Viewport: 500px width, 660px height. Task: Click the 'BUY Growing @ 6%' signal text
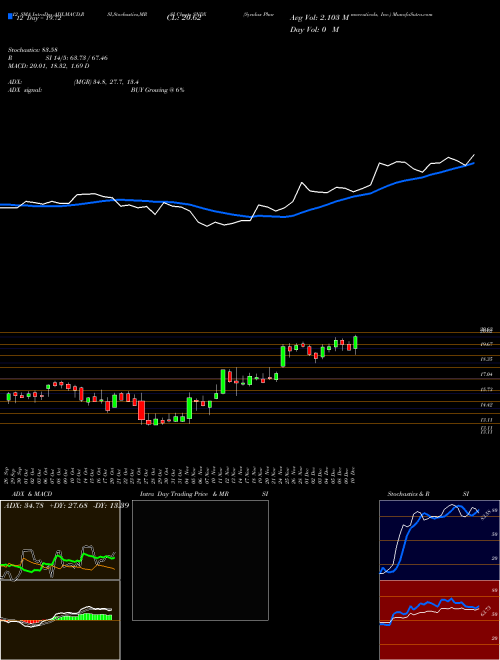pos(157,90)
